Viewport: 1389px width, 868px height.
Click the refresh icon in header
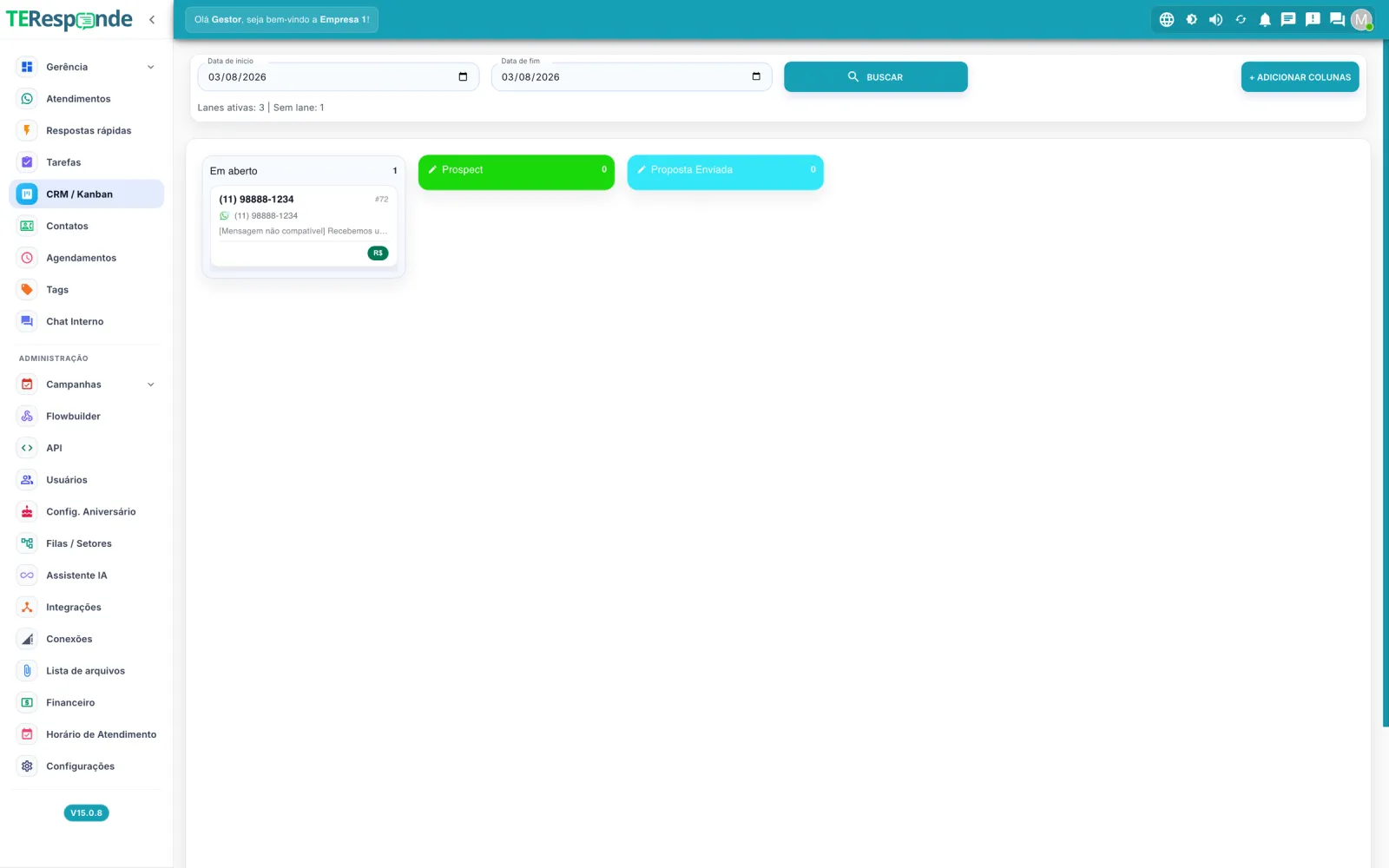[x=1241, y=19]
